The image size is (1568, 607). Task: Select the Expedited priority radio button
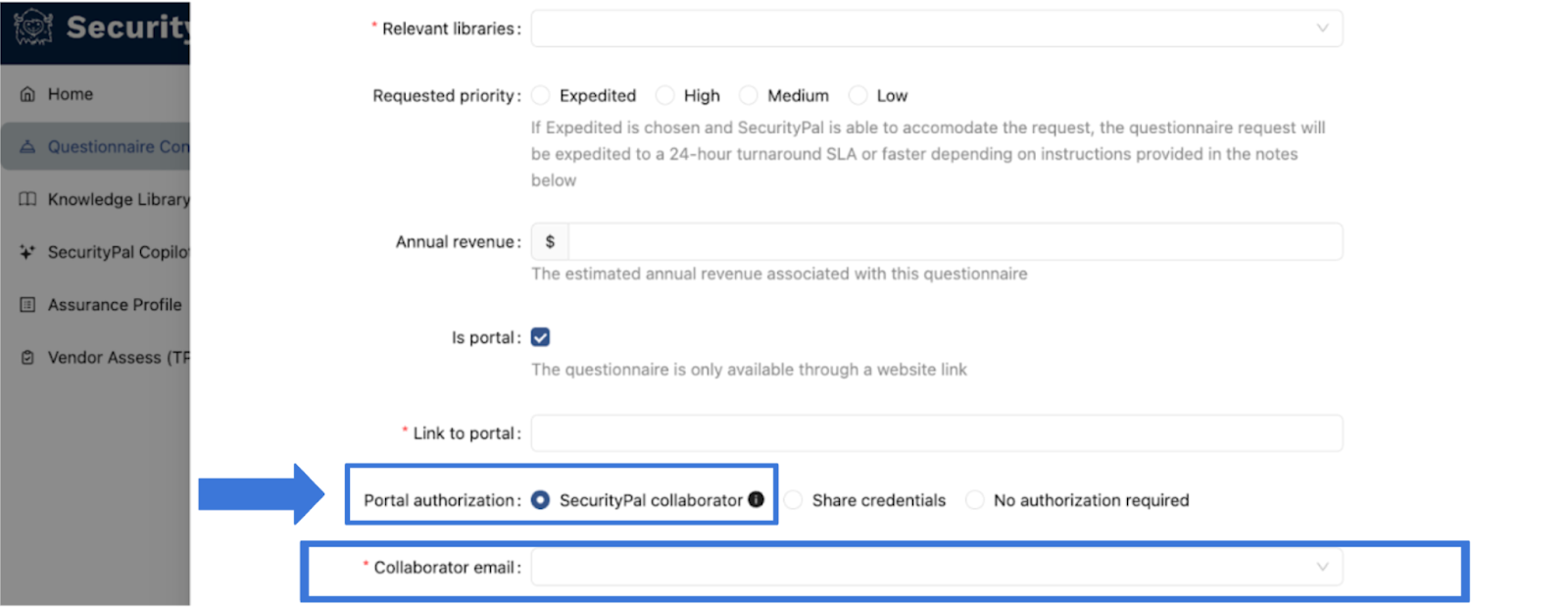[x=541, y=95]
